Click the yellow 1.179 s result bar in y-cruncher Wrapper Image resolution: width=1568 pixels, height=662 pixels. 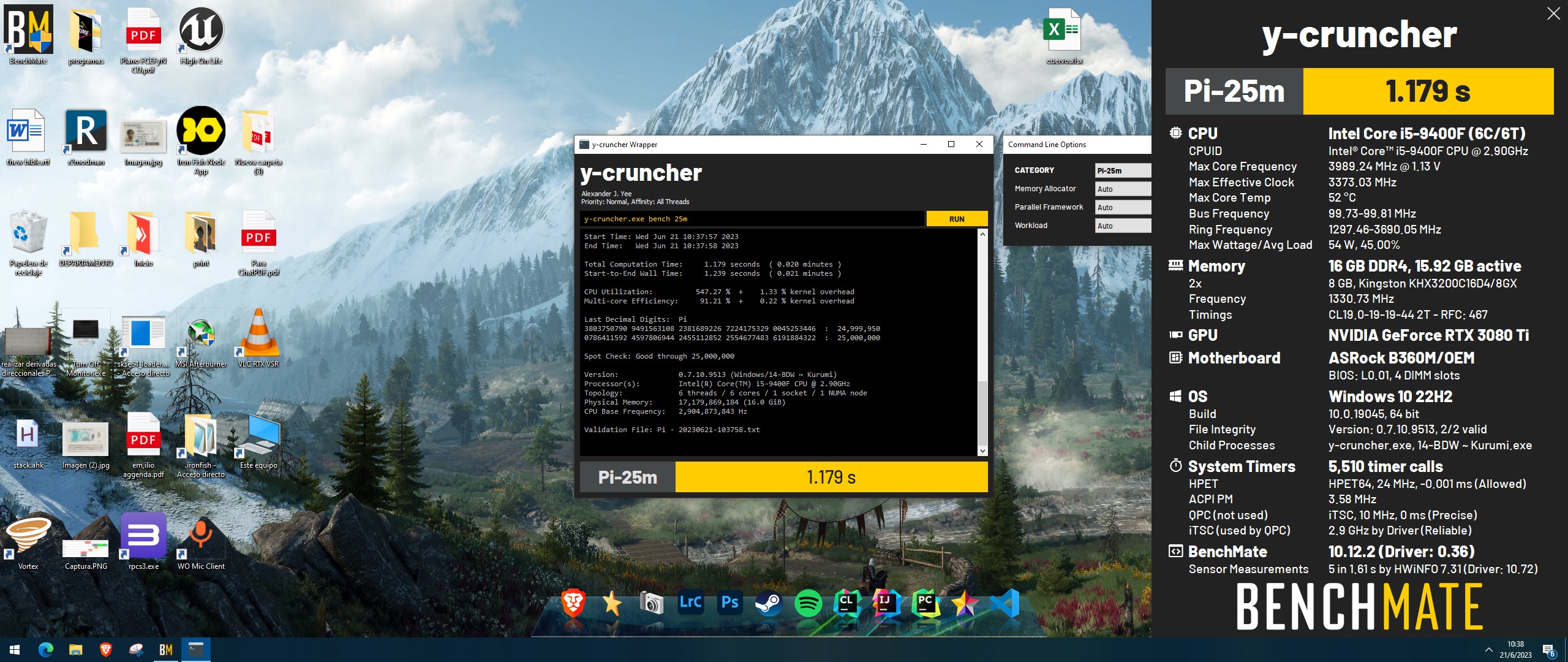[831, 477]
